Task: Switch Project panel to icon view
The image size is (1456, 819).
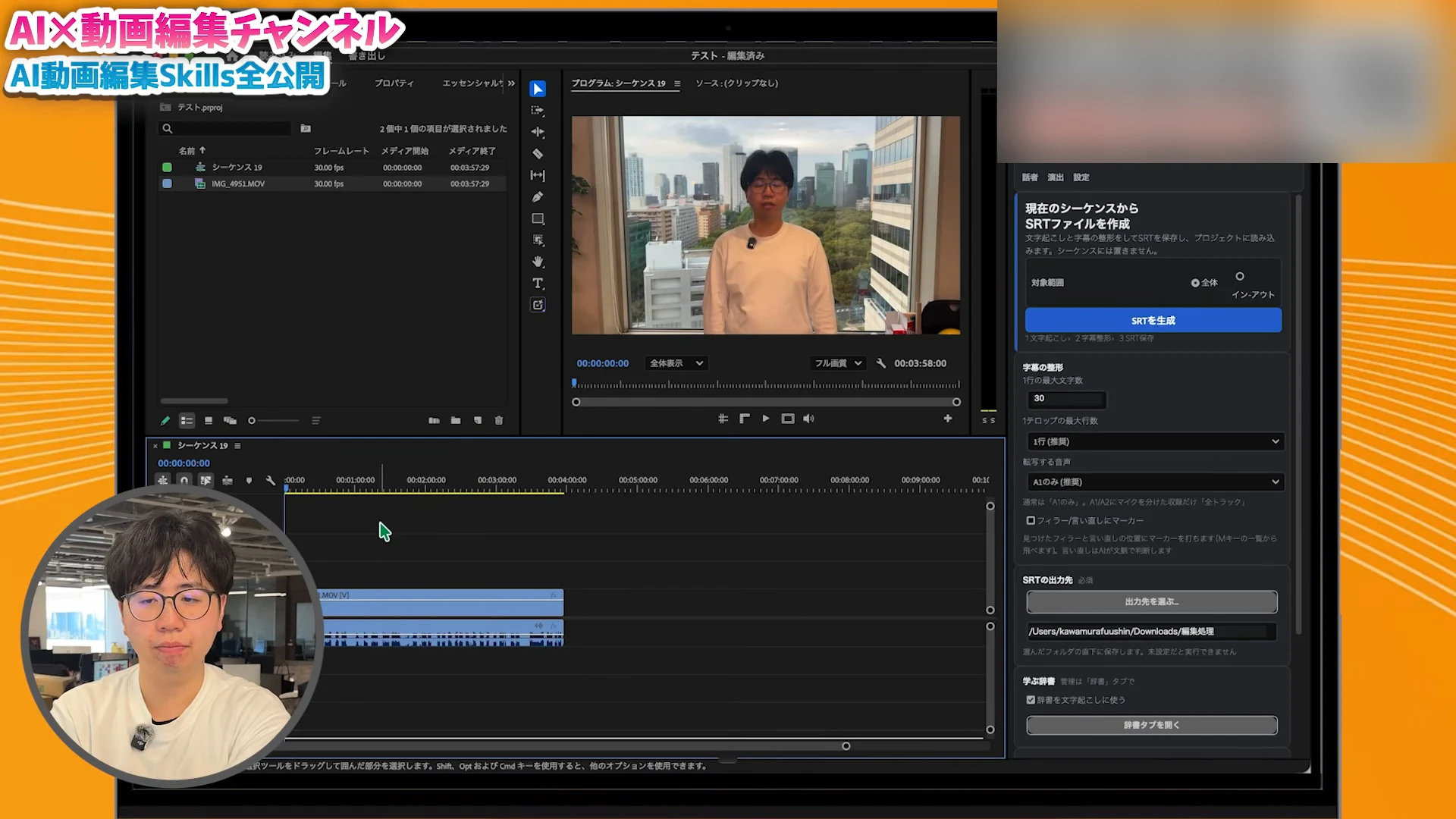Action: [x=209, y=420]
